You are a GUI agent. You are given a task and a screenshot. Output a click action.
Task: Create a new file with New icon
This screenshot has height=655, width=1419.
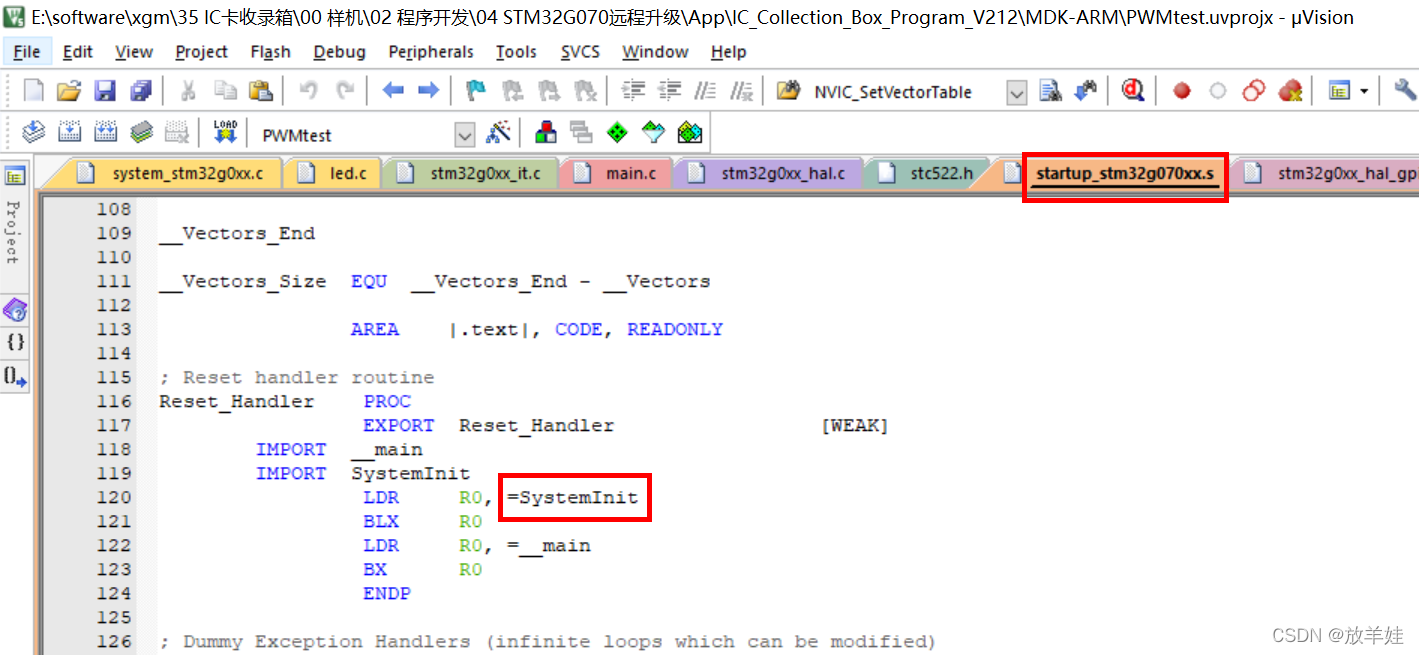(x=34, y=91)
